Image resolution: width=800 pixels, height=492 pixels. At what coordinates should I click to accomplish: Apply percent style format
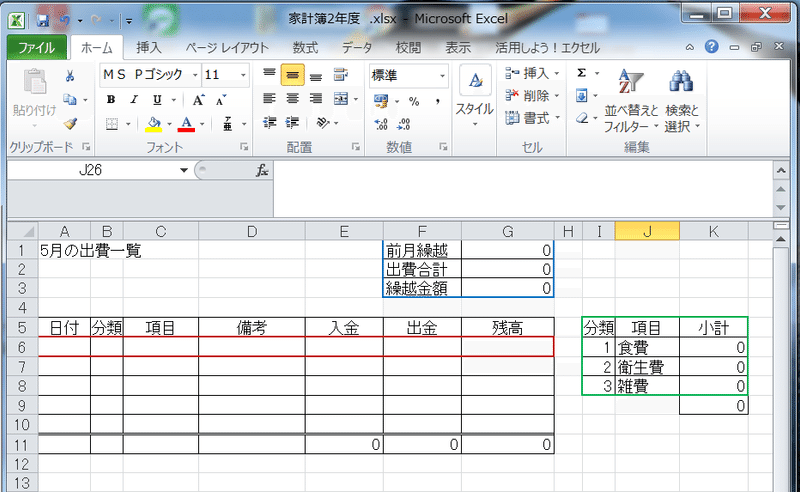414,101
